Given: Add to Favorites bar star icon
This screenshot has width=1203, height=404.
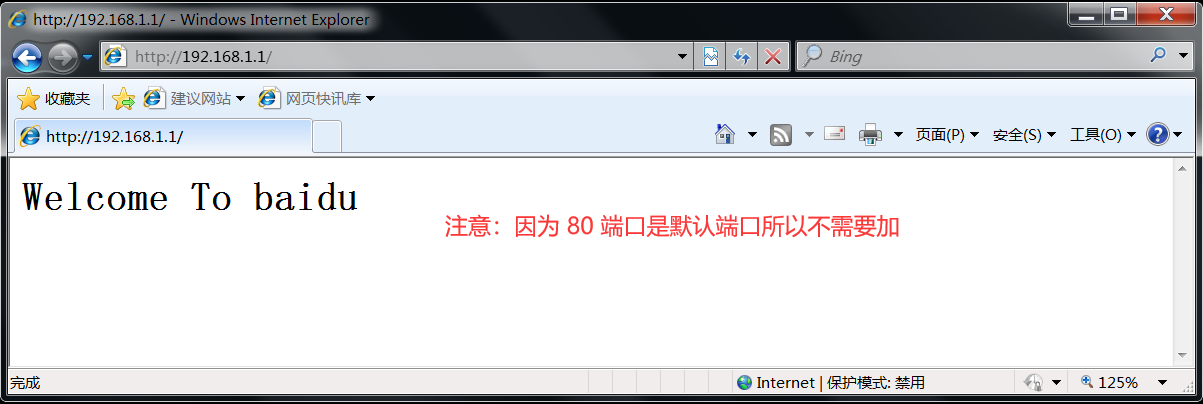Looking at the screenshot, I should pos(124,98).
